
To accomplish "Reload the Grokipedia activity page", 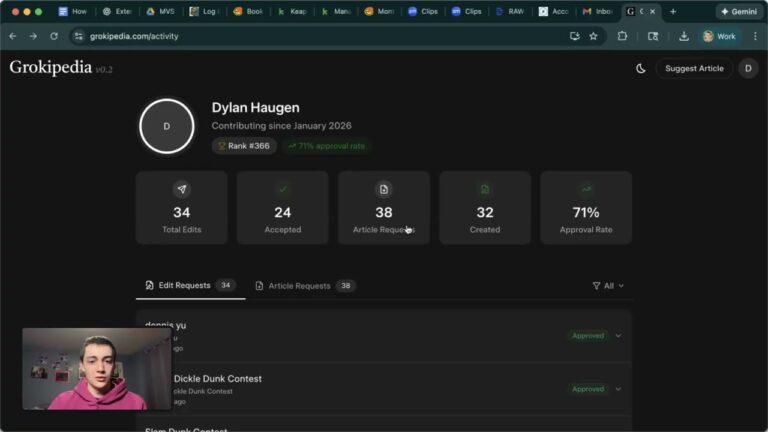I will [54, 36].
